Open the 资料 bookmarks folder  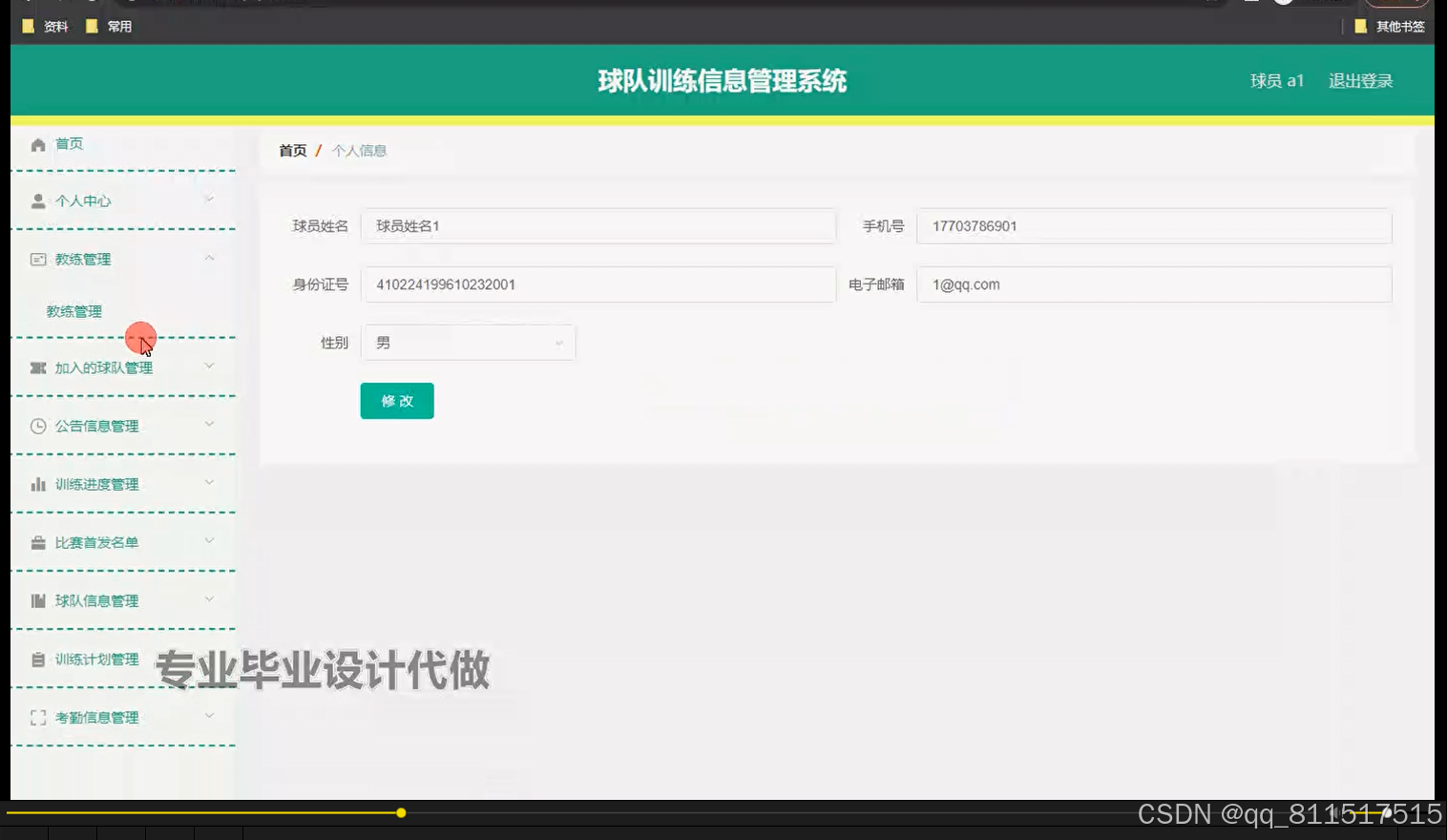pyautogui.click(x=45, y=26)
